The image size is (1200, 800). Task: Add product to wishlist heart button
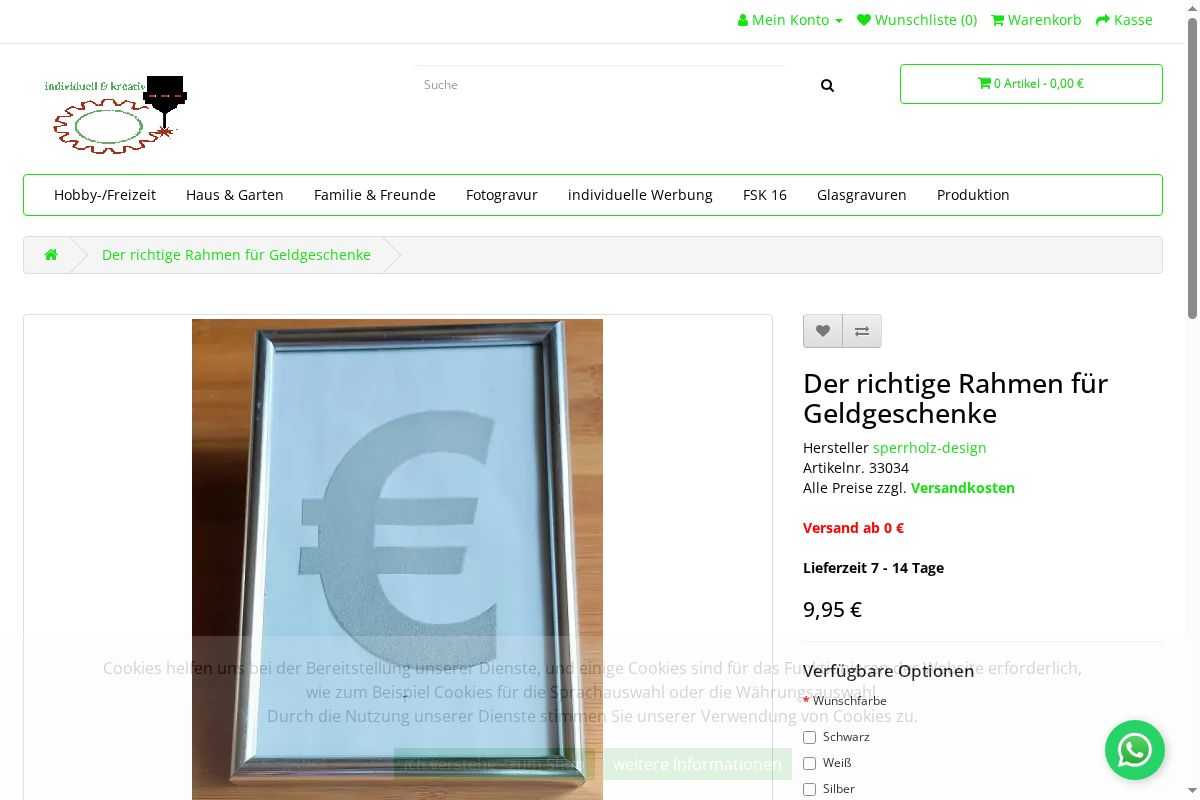point(823,331)
